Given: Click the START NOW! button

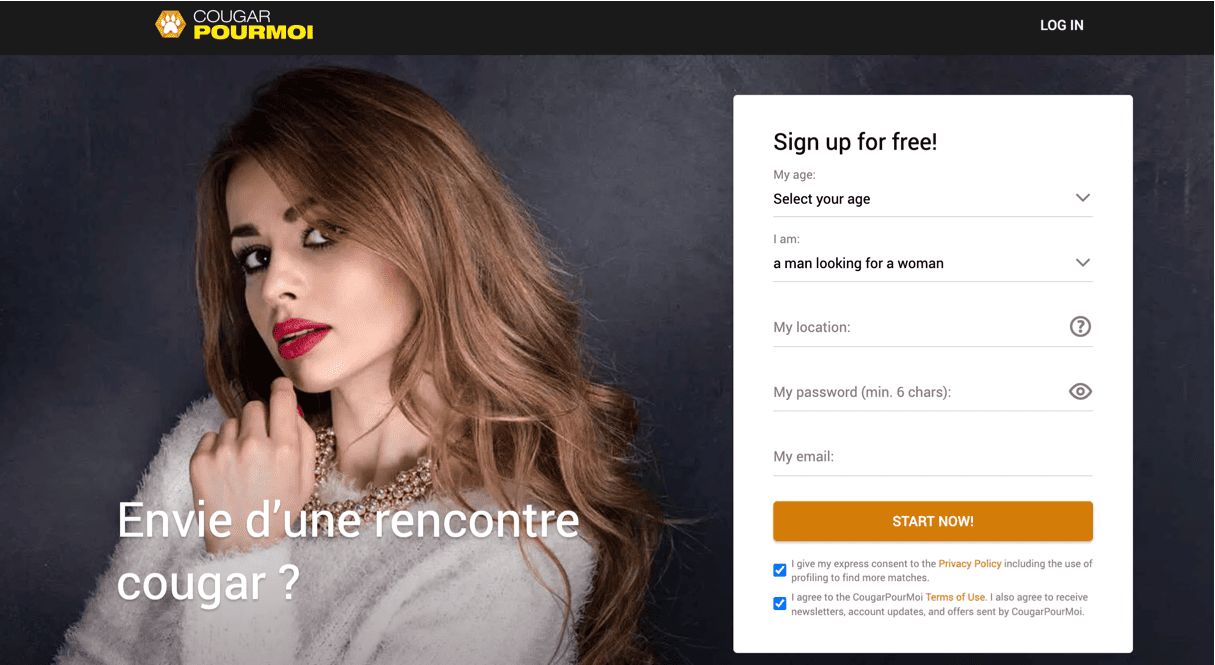Looking at the screenshot, I should (932, 521).
